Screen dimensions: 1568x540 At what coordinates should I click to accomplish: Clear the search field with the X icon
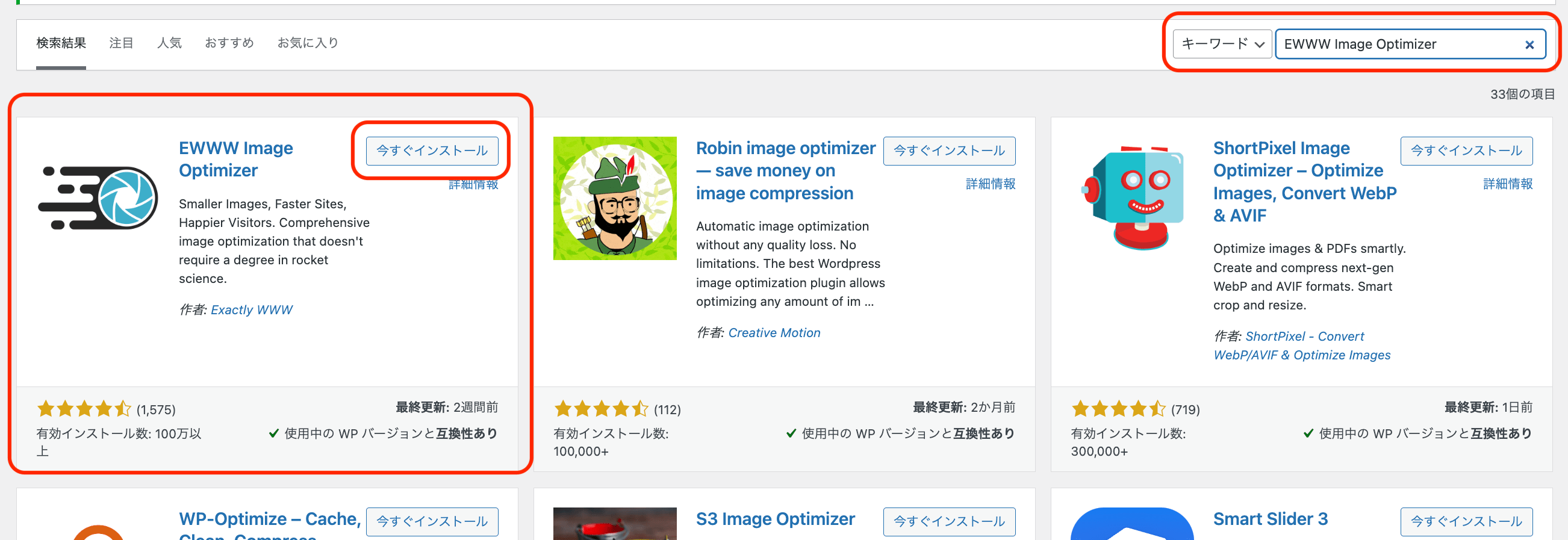pos(1529,45)
